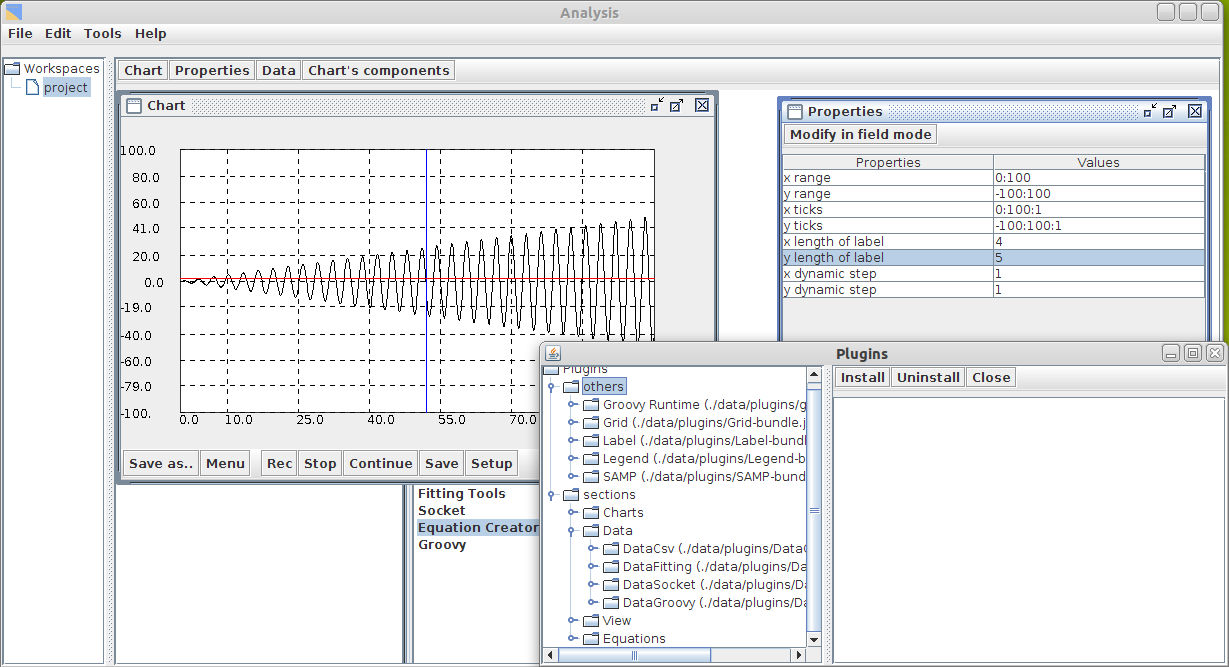This screenshot has height=667, width=1229.
Task: Click the Java icon in Plugins title bar
Action: (x=553, y=353)
